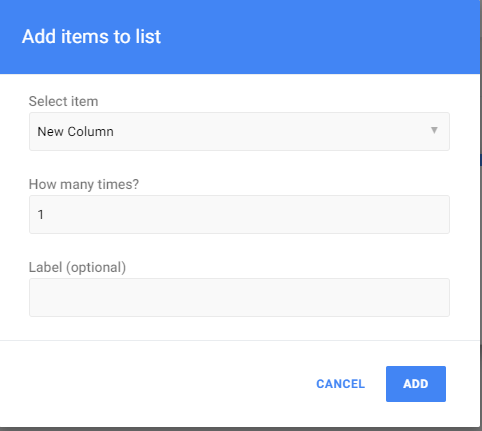The image size is (482, 431).
Task: Click the "Add items to list" title
Action: pyautogui.click(x=91, y=36)
